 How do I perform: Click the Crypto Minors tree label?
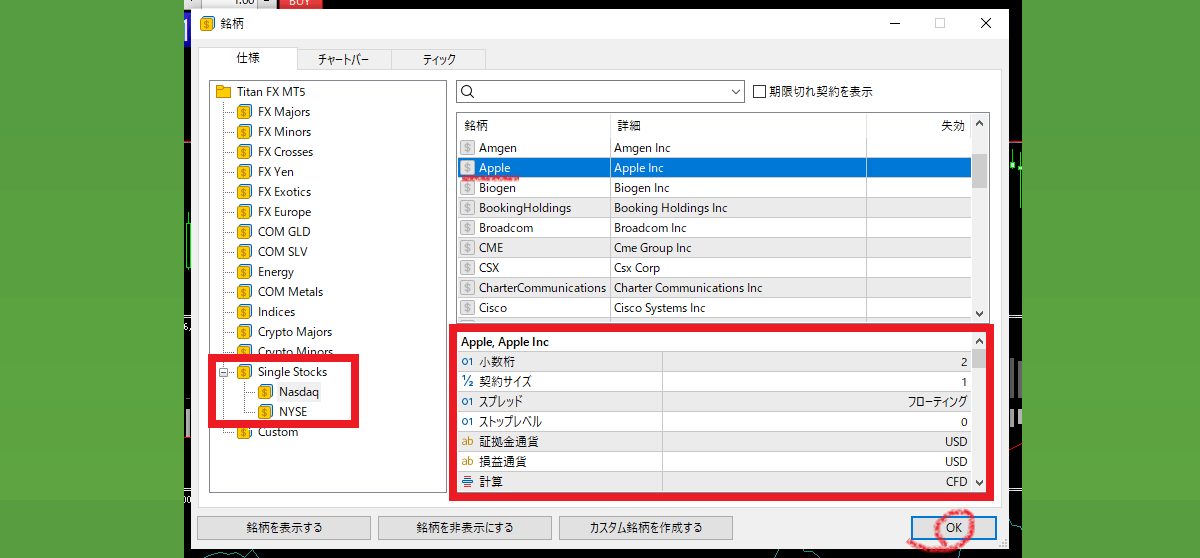(x=295, y=352)
